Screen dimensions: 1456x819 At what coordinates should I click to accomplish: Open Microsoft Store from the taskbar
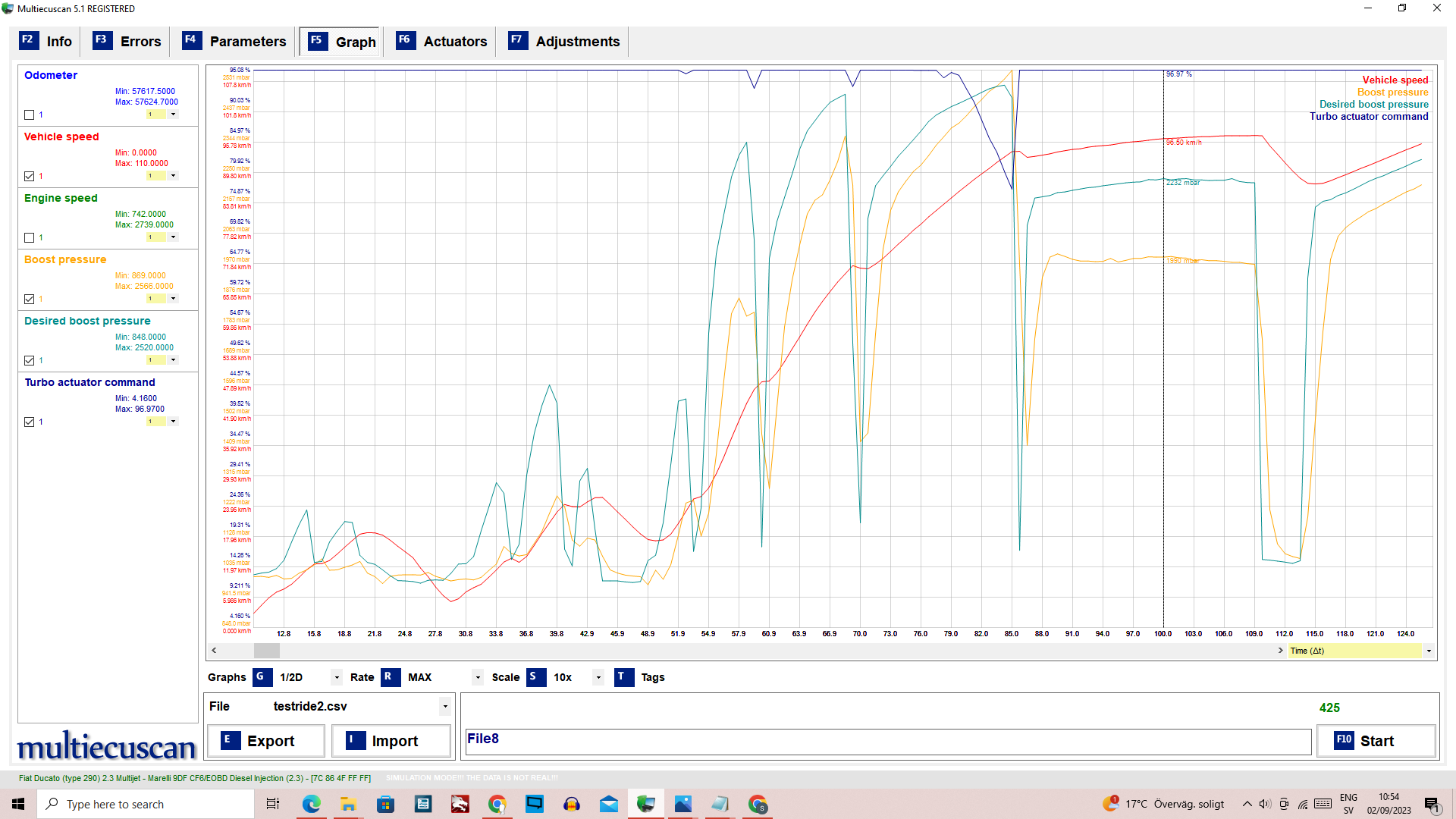tap(385, 804)
